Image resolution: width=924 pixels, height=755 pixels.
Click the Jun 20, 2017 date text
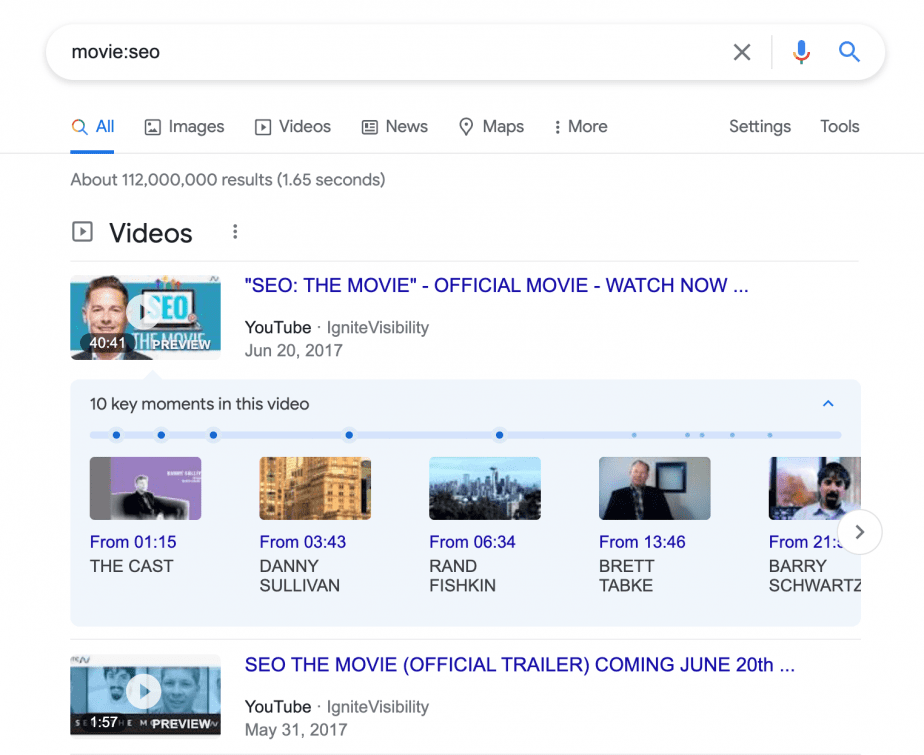[x=293, y=351]
